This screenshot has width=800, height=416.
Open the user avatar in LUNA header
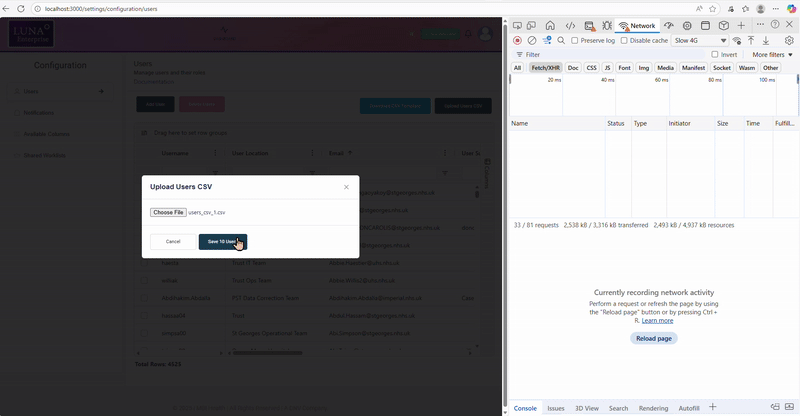pyautogui.click(x=485, y=34)
